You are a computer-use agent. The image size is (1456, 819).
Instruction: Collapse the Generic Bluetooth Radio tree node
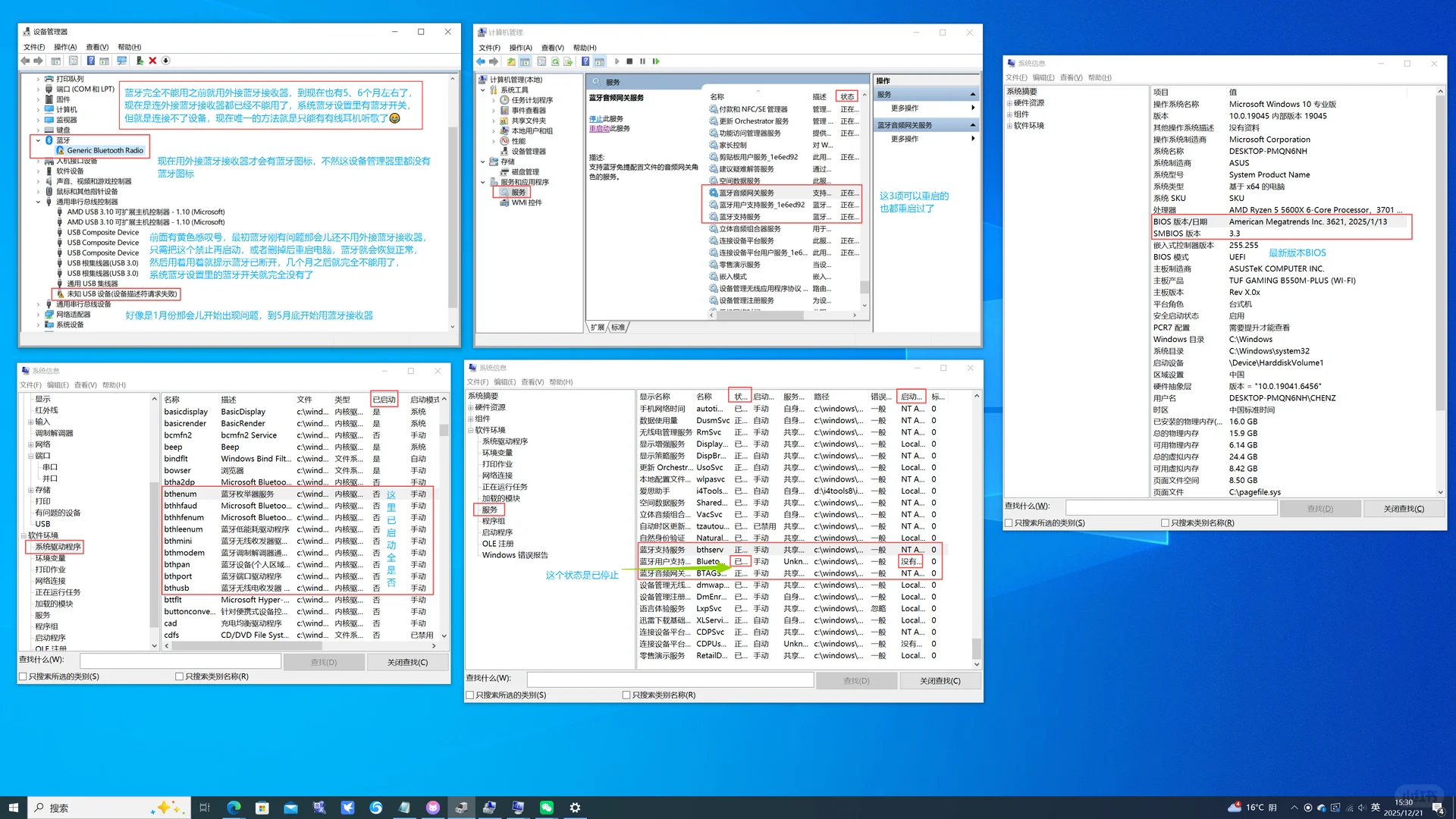click(36, 140)
